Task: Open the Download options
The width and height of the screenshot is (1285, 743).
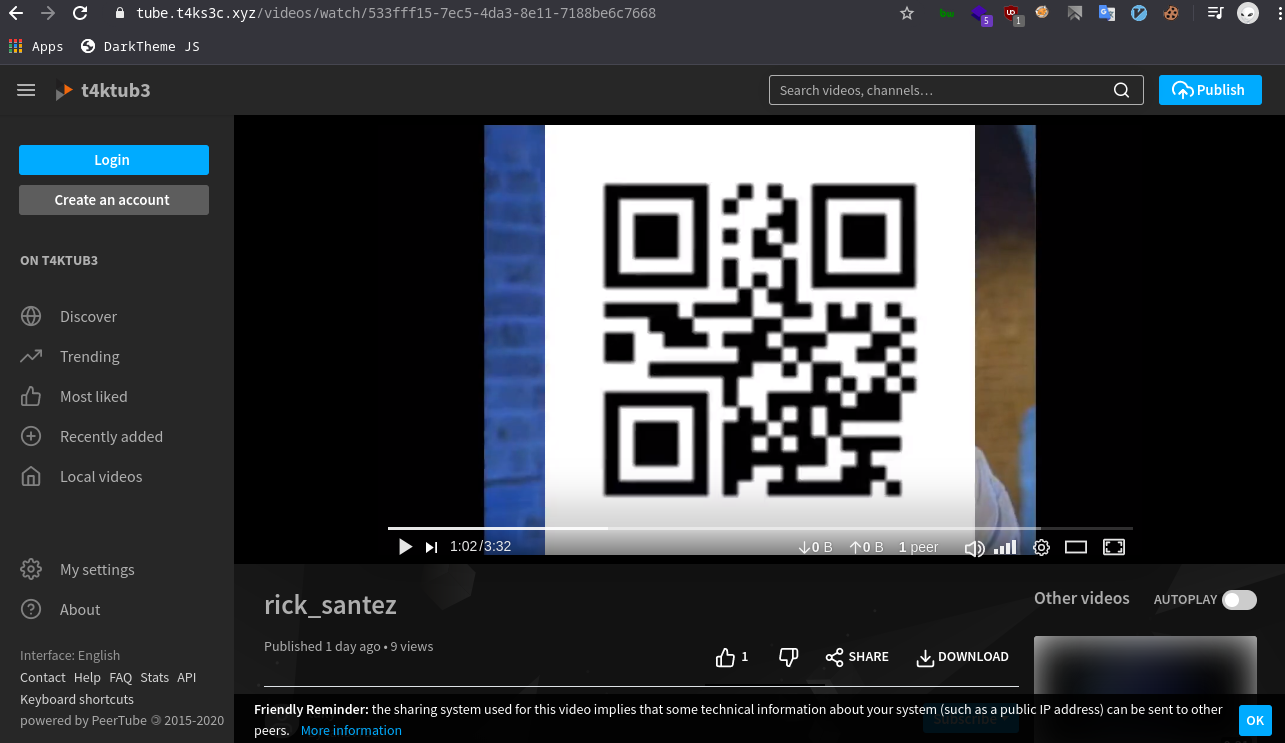Action: point(962,657)
